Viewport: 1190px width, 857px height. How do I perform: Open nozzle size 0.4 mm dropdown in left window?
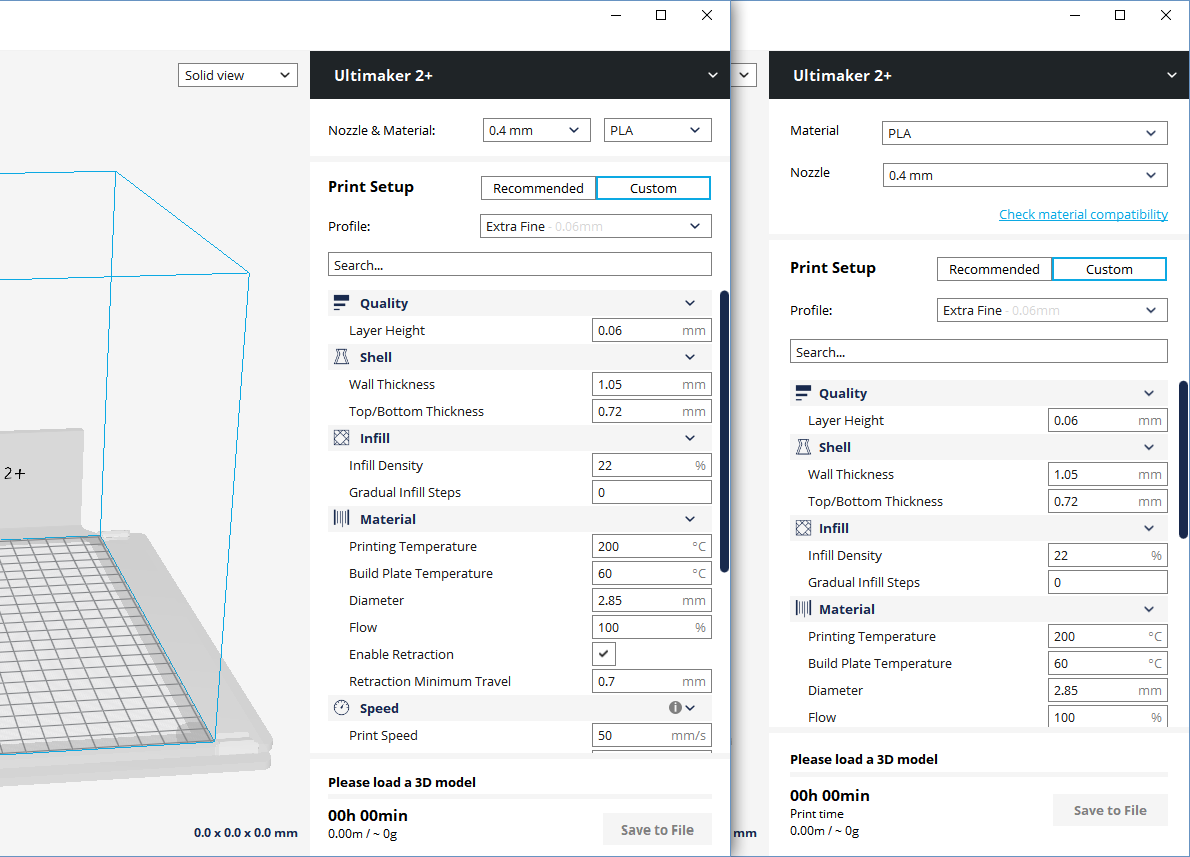point(537,131)
